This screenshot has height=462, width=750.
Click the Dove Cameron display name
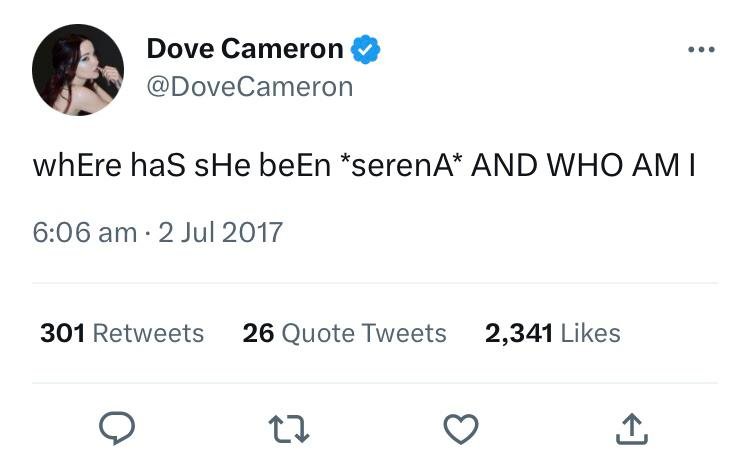pos(244,48)
